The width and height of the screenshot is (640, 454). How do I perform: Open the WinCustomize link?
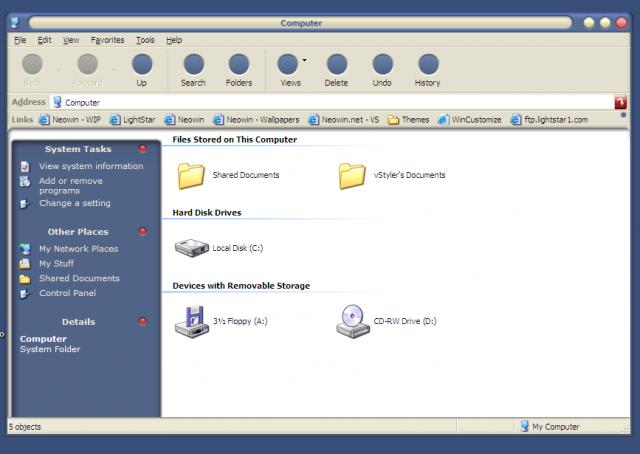pos(469,120)
